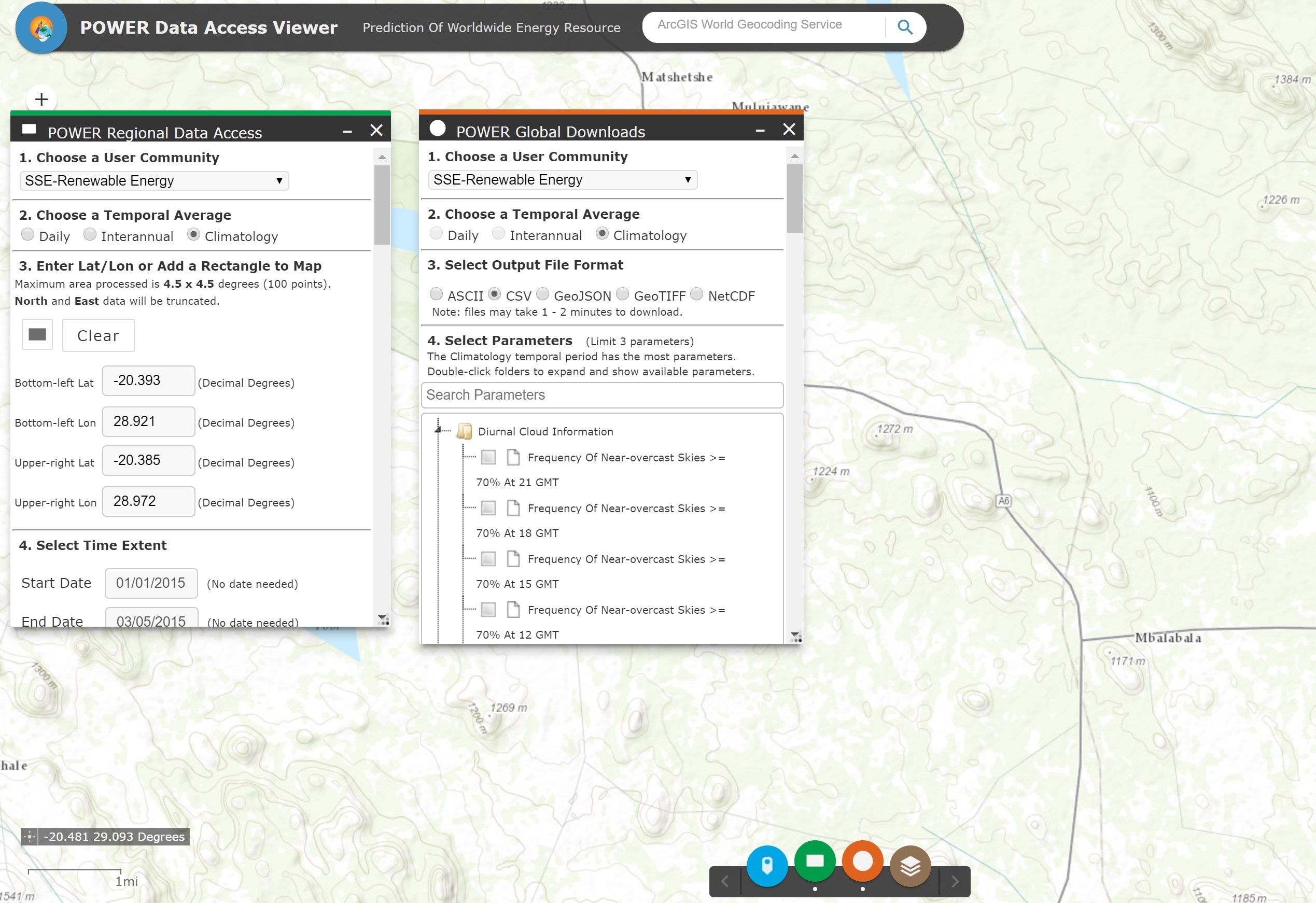Screen dimensions: 1316x903
Task: Collapse the Diurnal Cloud Information folder
Action: coord(438,431)
